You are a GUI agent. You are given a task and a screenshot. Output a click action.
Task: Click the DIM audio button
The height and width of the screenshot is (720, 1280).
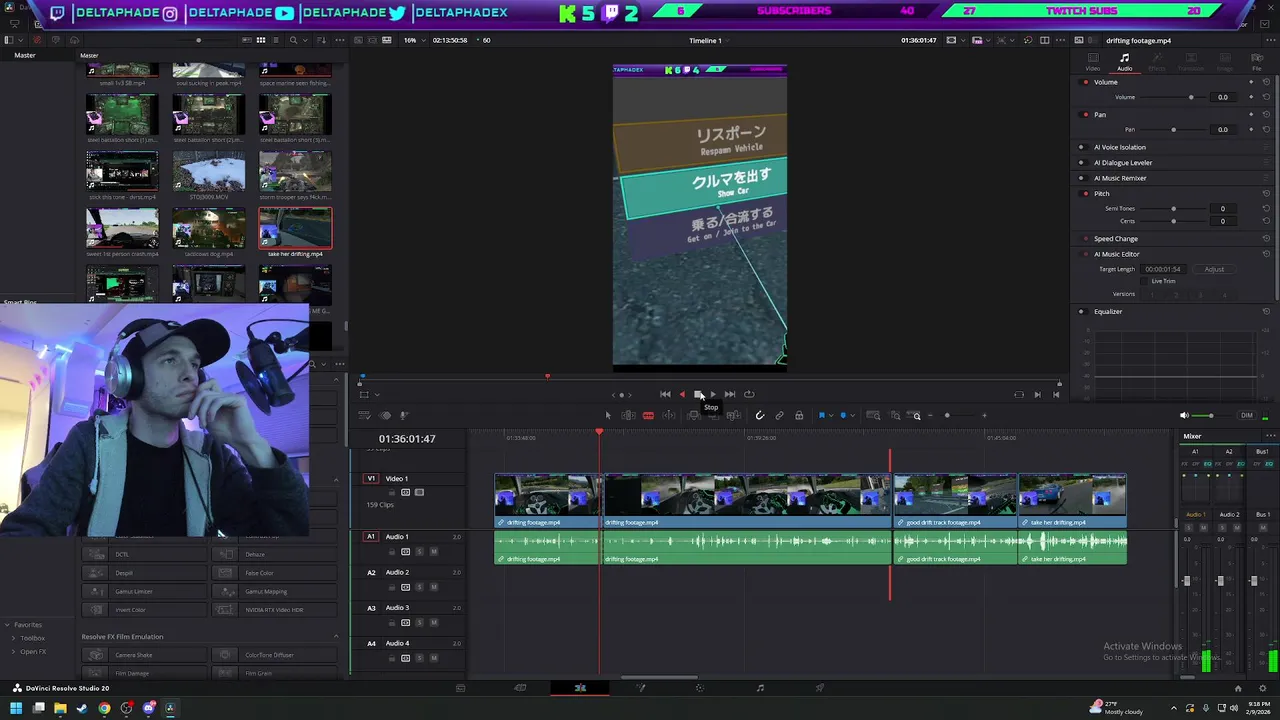tap(1246, 415)
